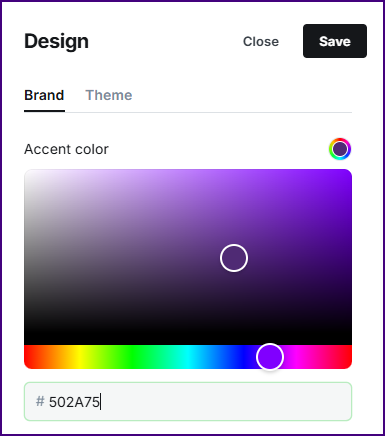The height and width of the screenshot is (436, 385).
Task: Click the purple hue slider handle
Action: point(270,357)
